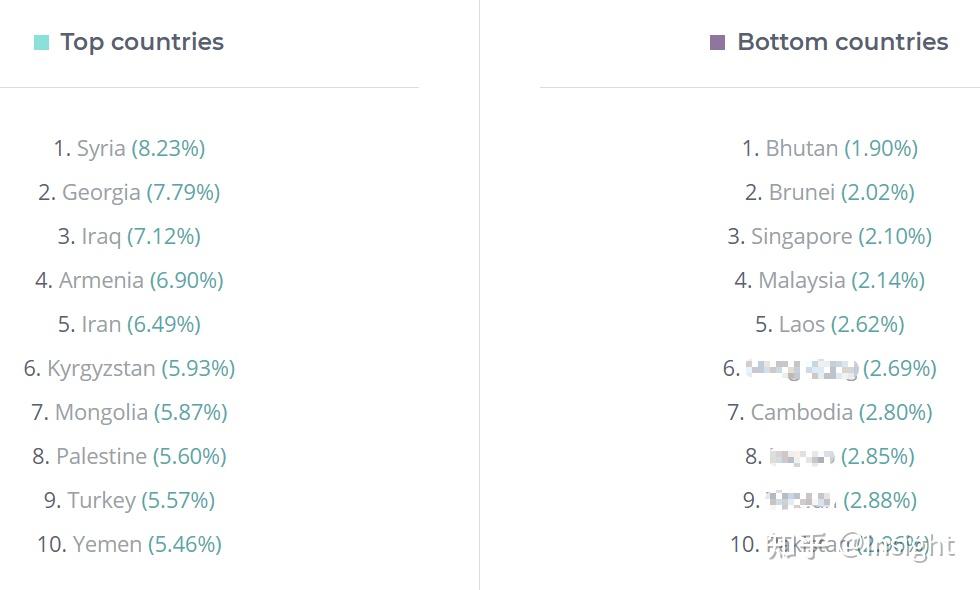Click Syria in top countries list
The image size is (980, 590).
(x=101, y=148)
